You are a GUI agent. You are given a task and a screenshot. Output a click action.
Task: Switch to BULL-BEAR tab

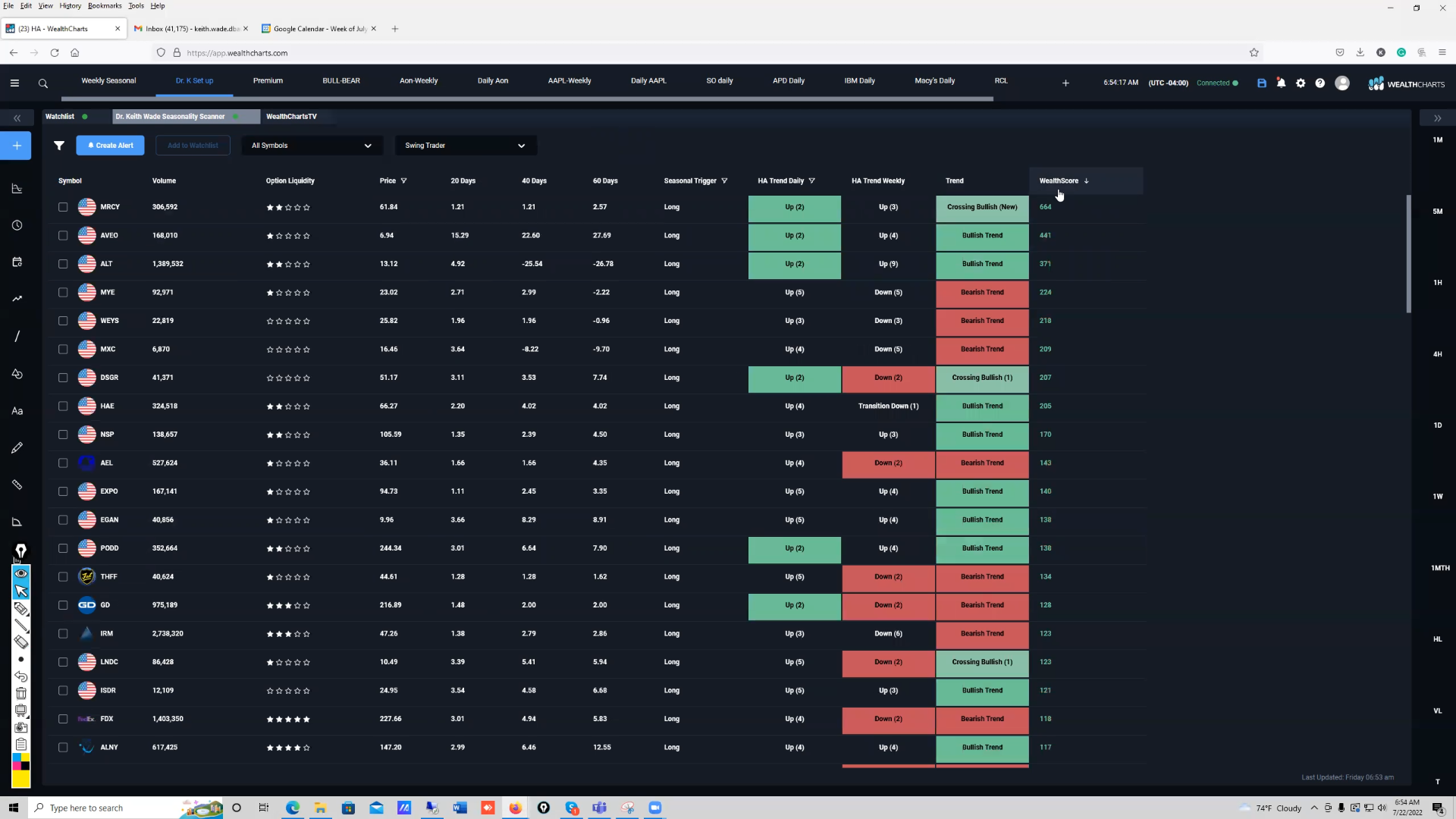click(x=341, y=80)
